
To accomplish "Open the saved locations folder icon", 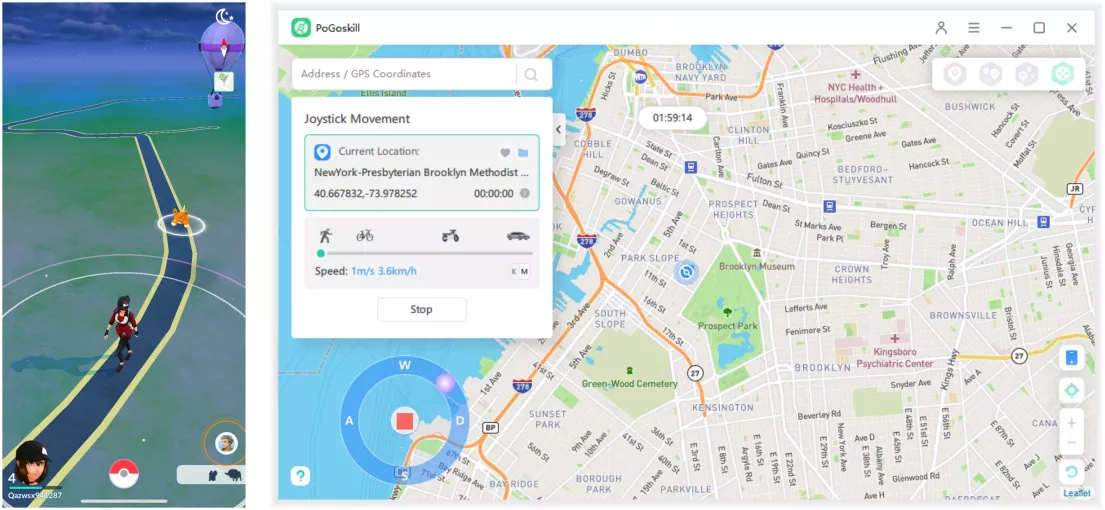I will coord(523,153).
